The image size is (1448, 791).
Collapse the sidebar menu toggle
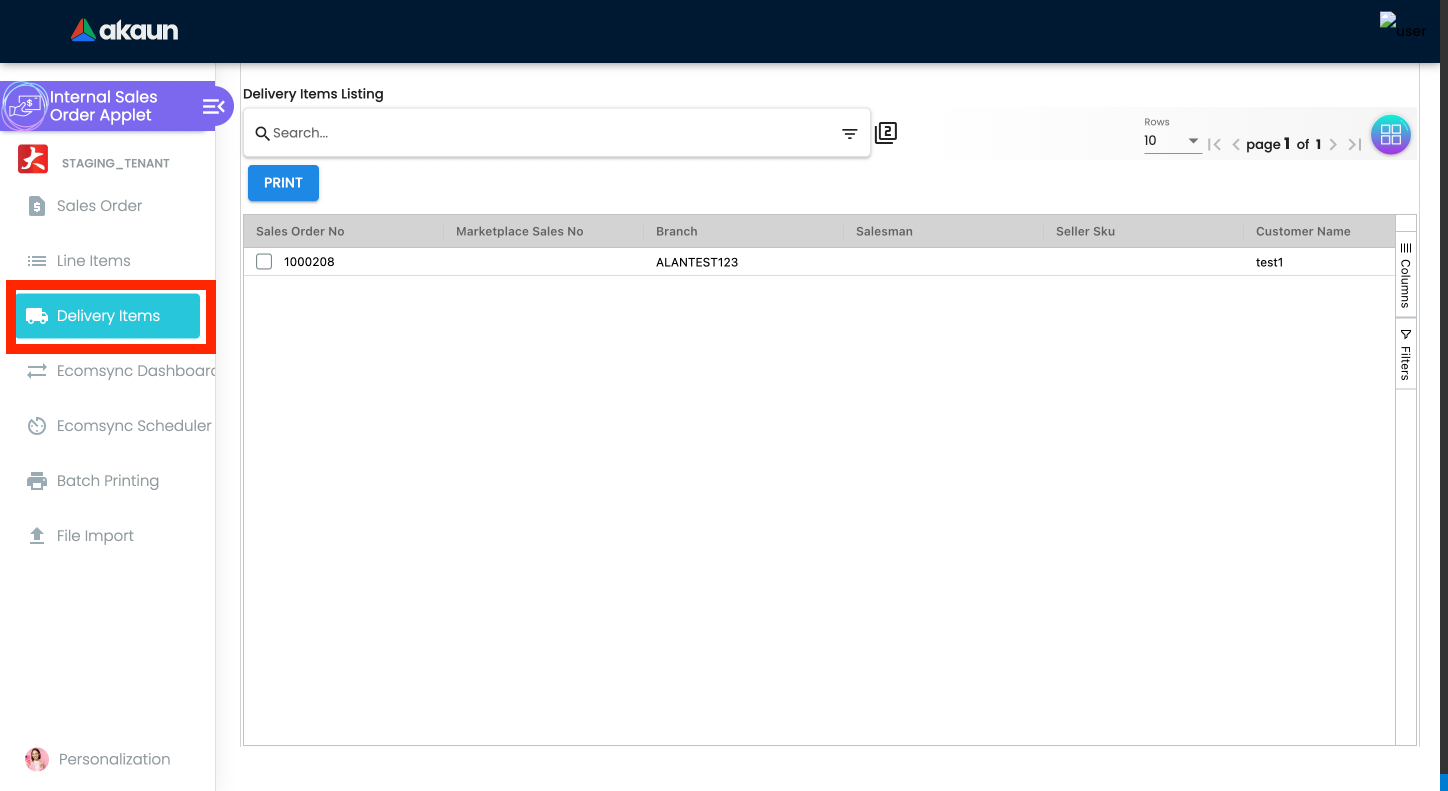tap(213, 106)
